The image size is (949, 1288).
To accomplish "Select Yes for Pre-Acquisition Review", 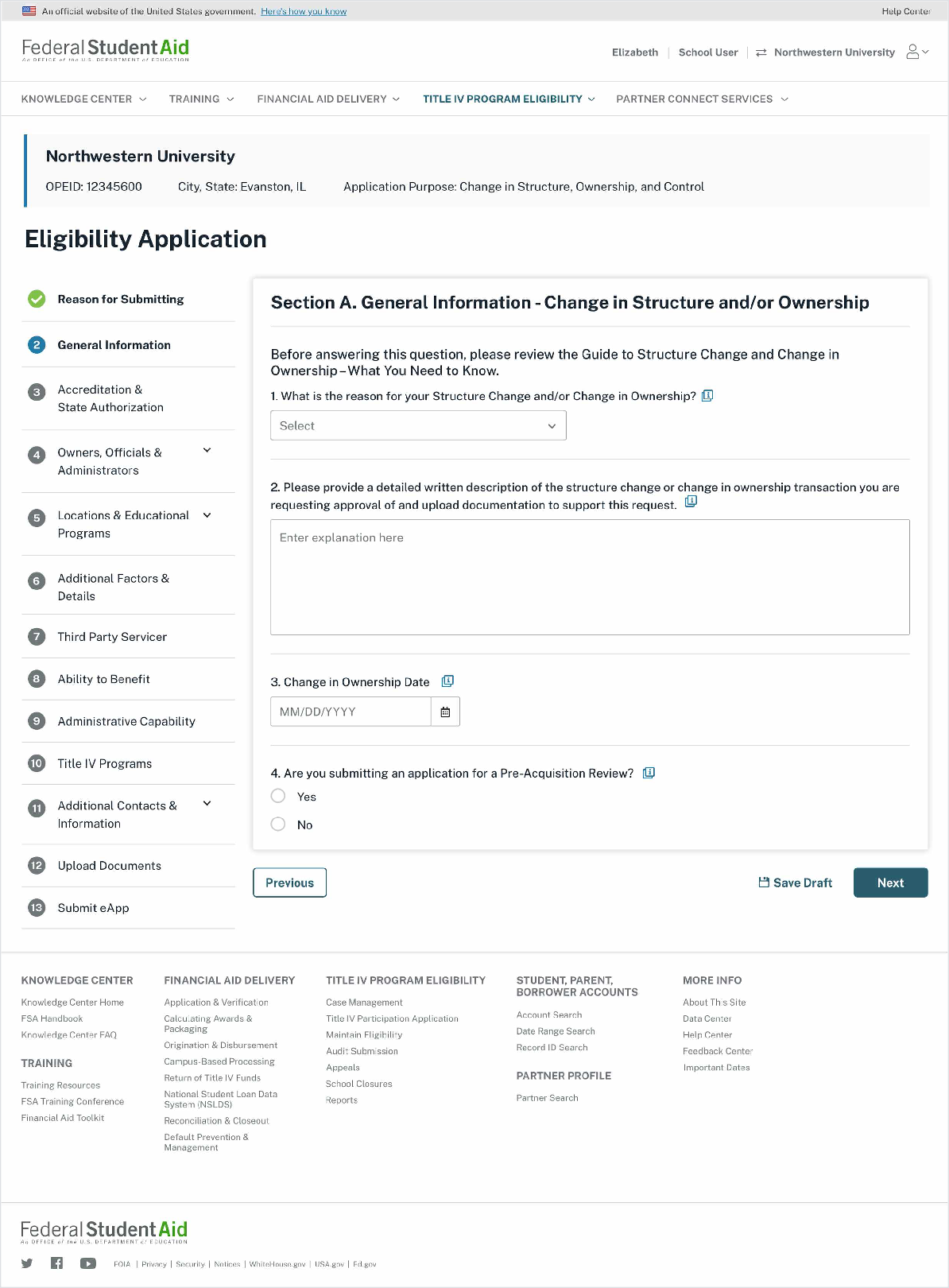I will click(278, 796).
